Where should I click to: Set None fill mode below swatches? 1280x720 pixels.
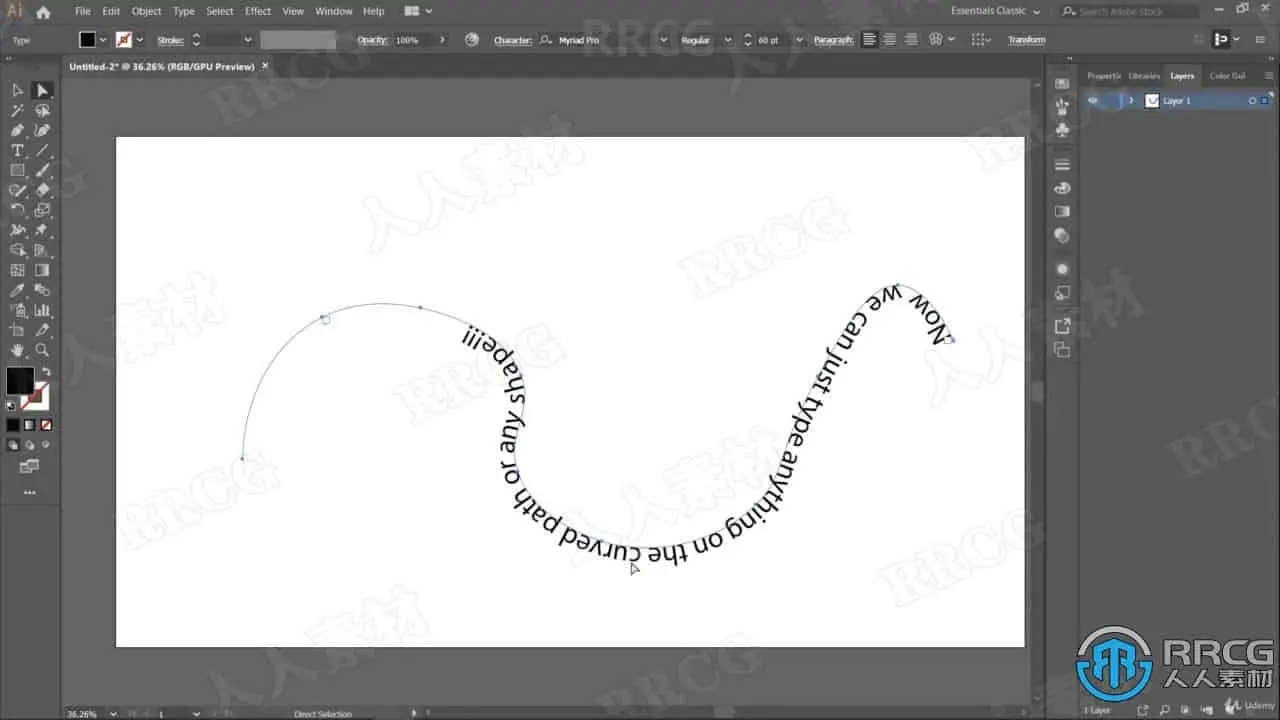pos(45,425)
